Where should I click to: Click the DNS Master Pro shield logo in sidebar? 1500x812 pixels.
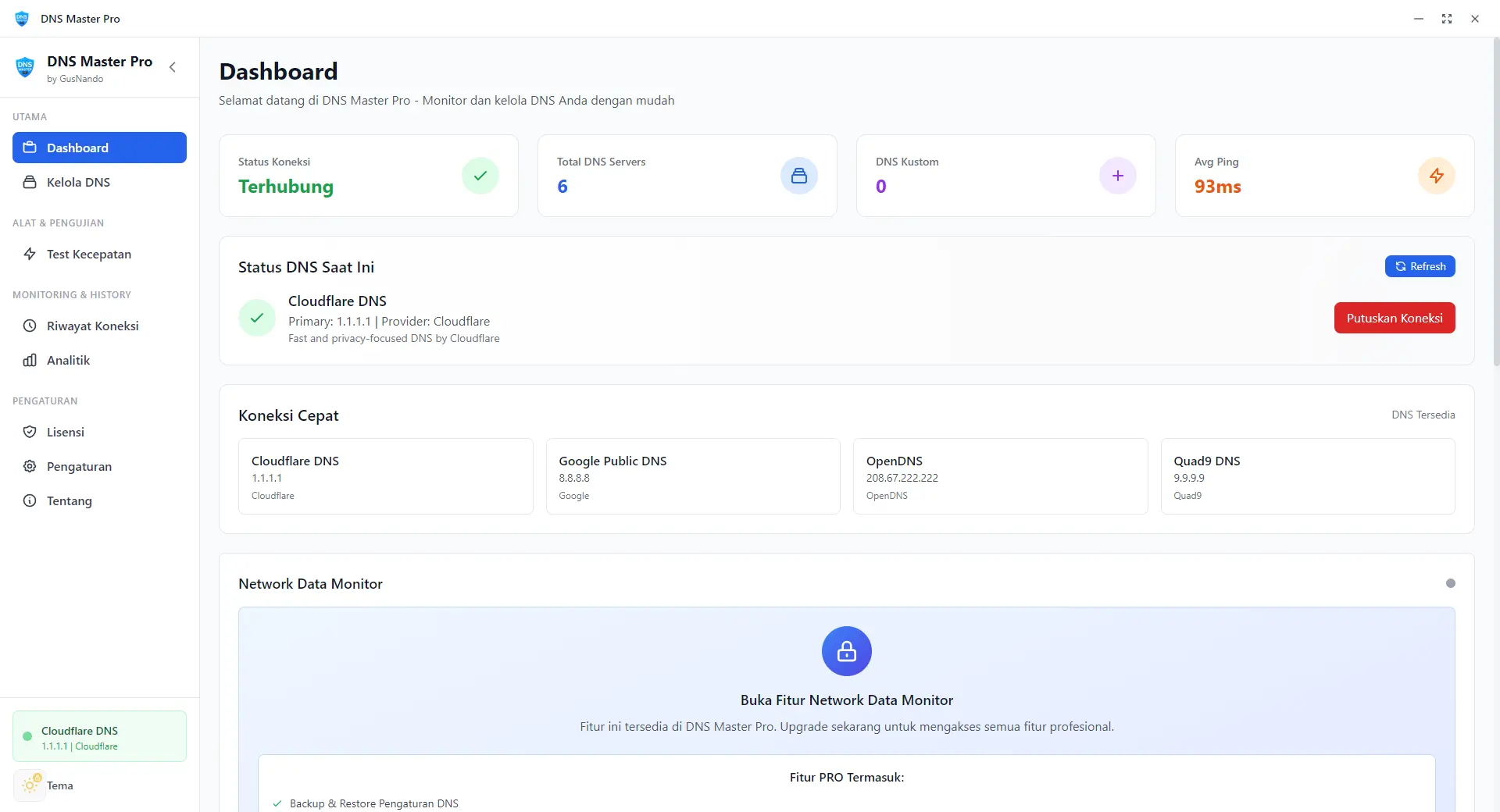click(x=25, y=68)
